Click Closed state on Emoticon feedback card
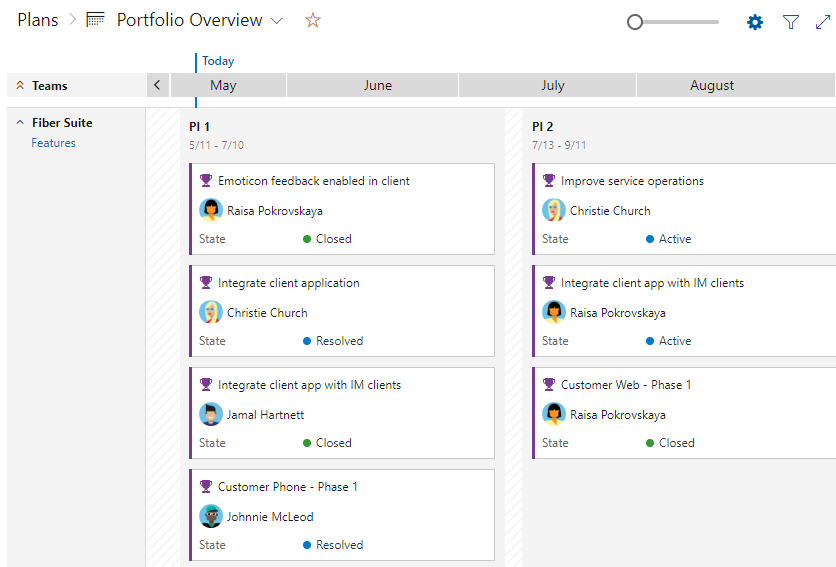The height and width of the screenshot is (567, 836). click(327, 238)
